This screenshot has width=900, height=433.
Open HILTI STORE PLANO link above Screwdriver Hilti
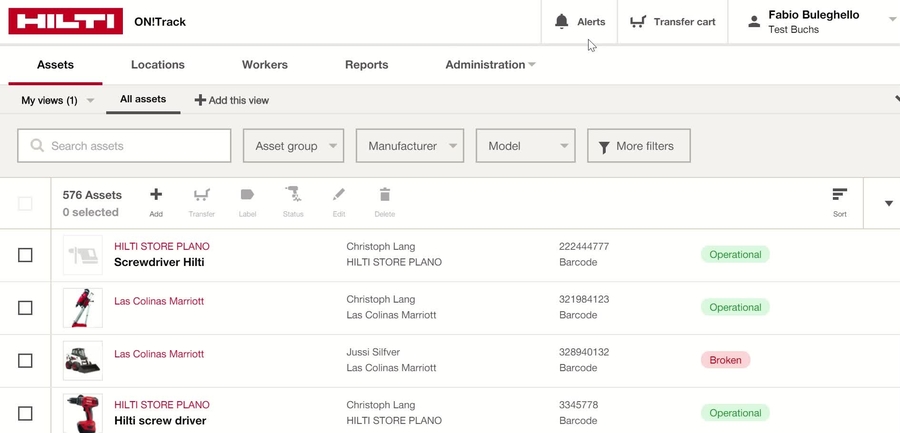[x=162, y=246]
